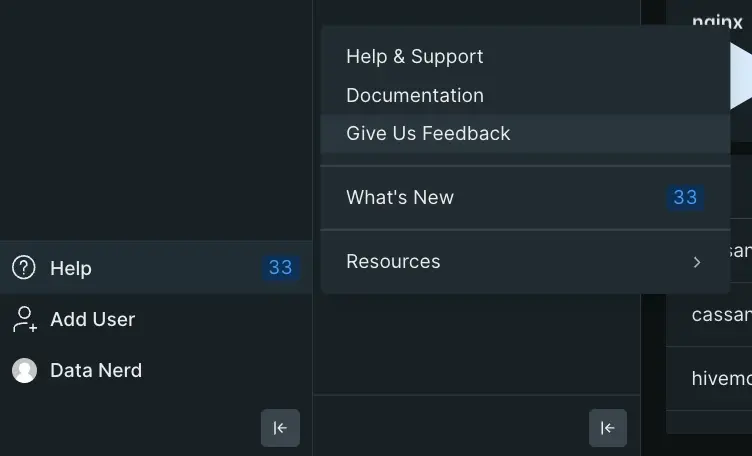Open the Data Nerd user name

(96, 371)
